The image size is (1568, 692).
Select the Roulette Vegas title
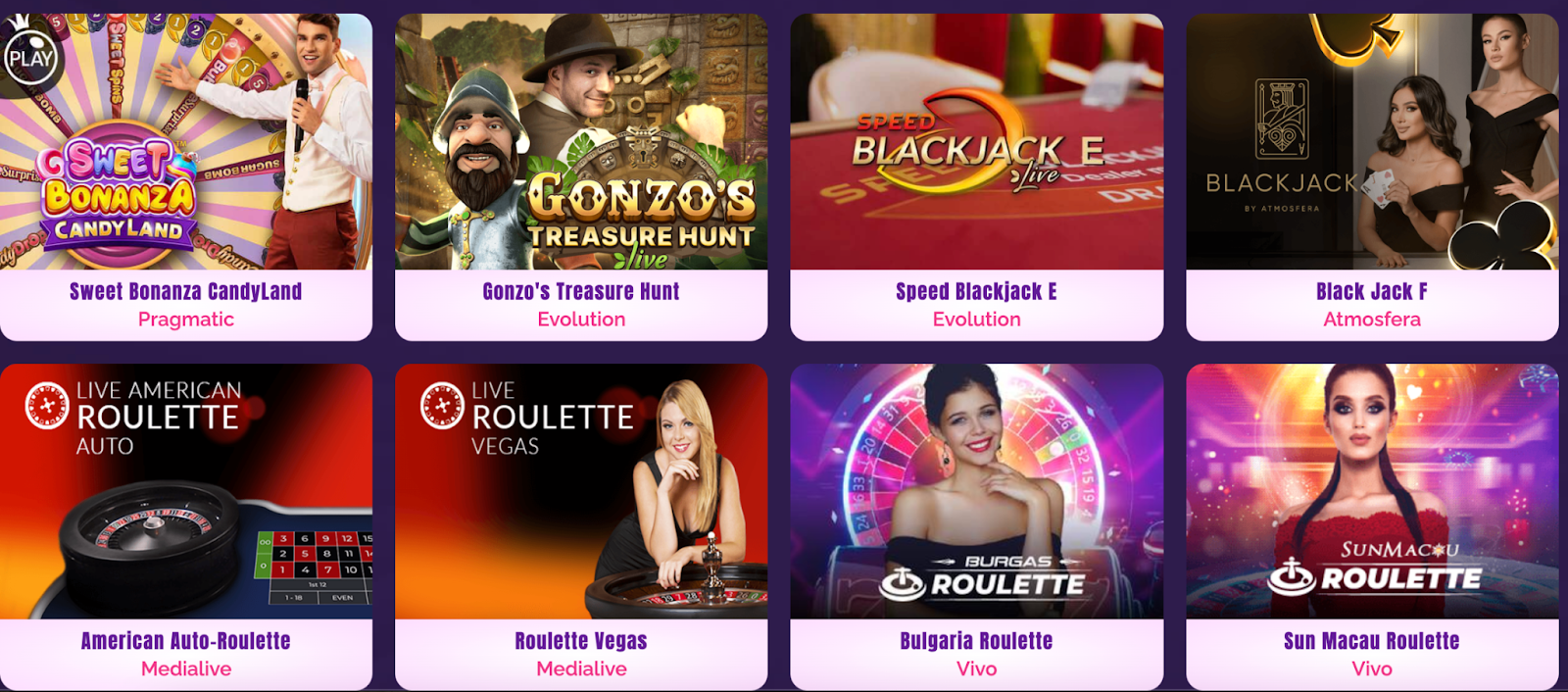click(x=581, y=641)
